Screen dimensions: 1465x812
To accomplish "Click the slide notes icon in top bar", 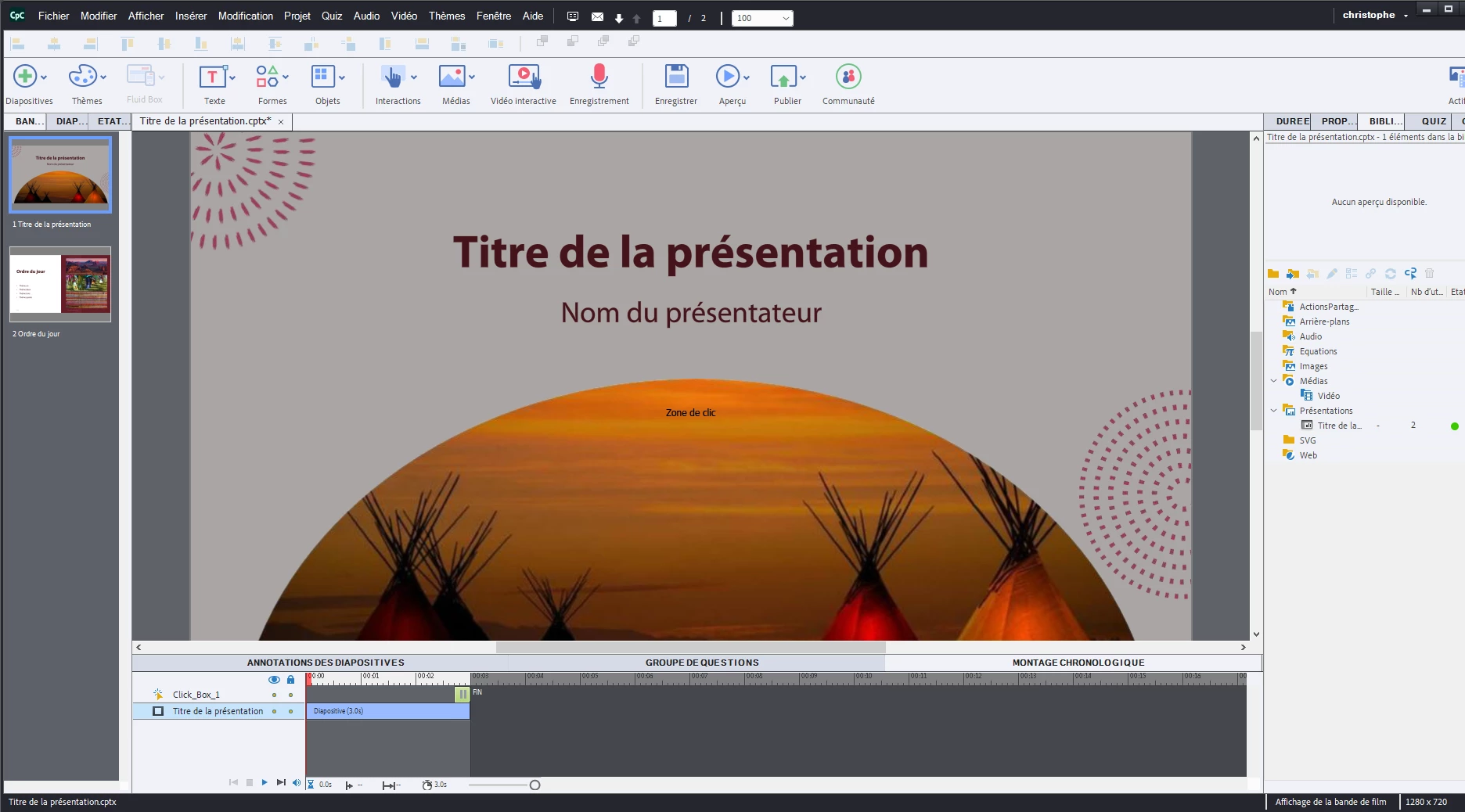I will (573, 17).
